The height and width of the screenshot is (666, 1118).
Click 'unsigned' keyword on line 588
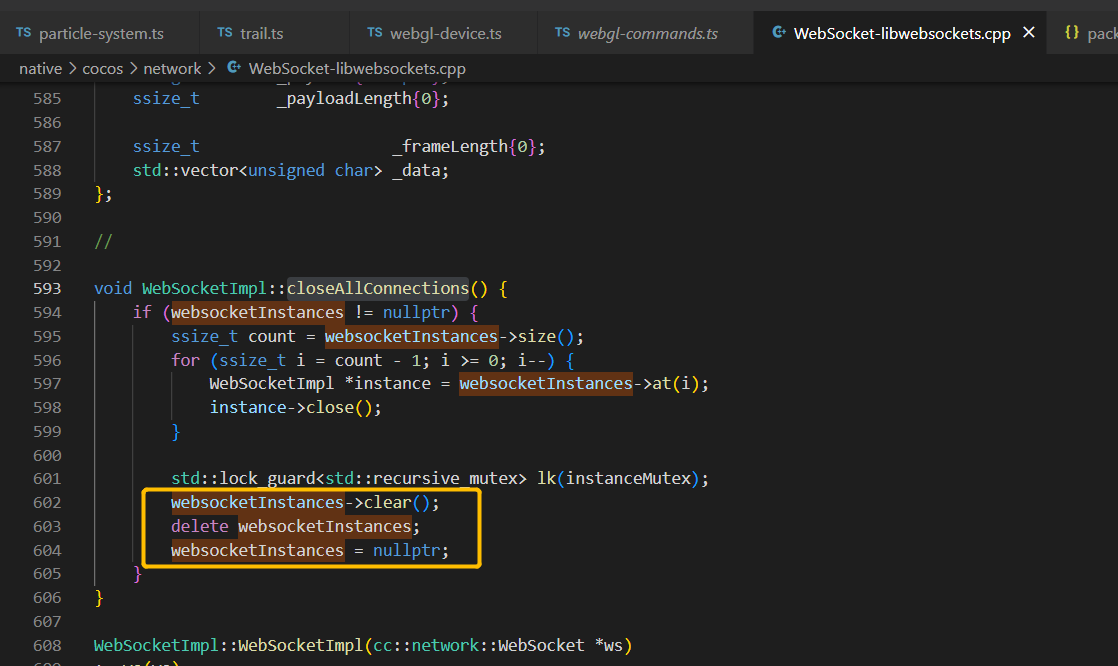pyautogui.click(x=286, y=170)
